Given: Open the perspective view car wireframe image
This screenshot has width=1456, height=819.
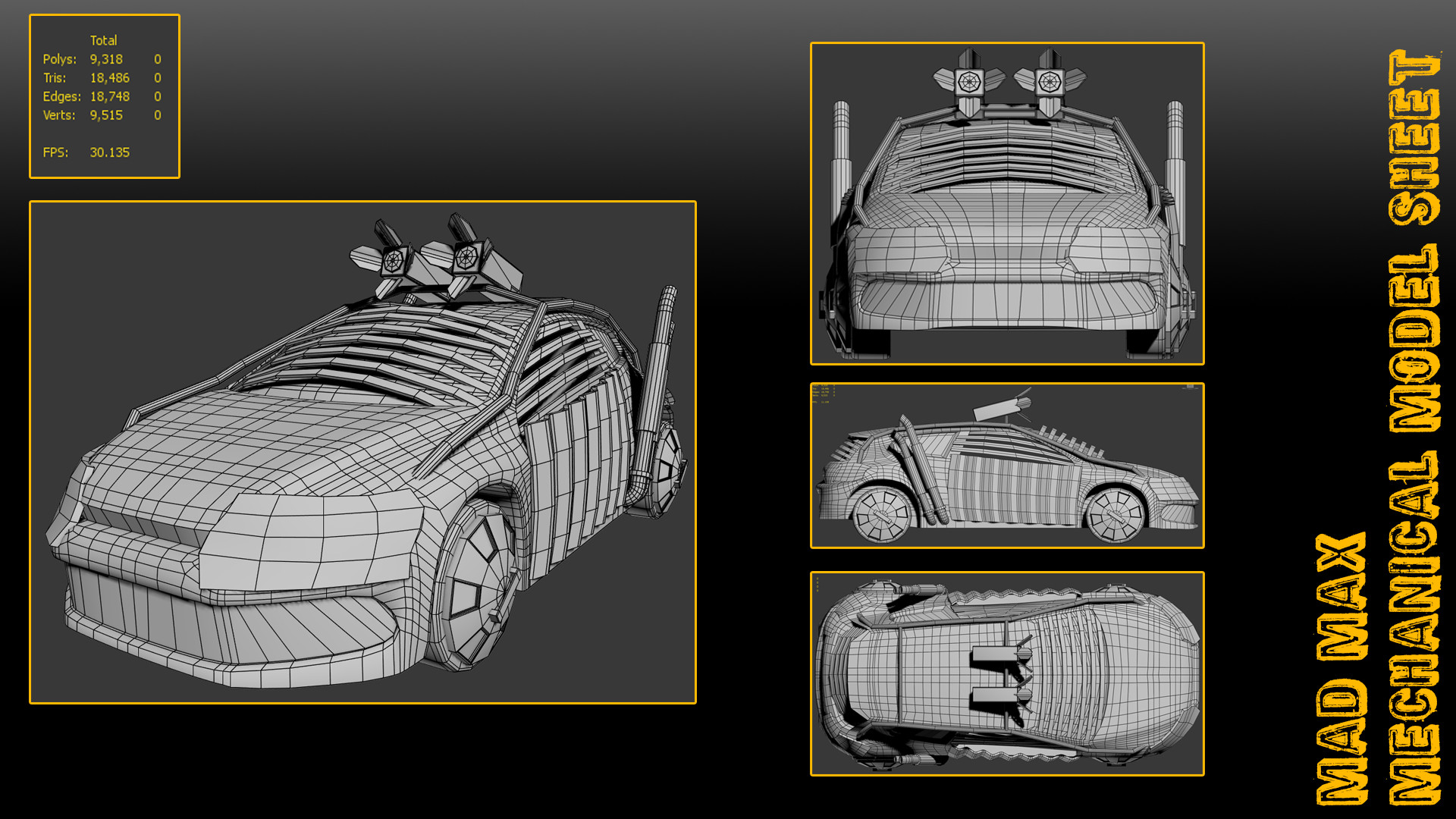Looking at the screenshot, I should pyautogui.click(x=362, y=452).
